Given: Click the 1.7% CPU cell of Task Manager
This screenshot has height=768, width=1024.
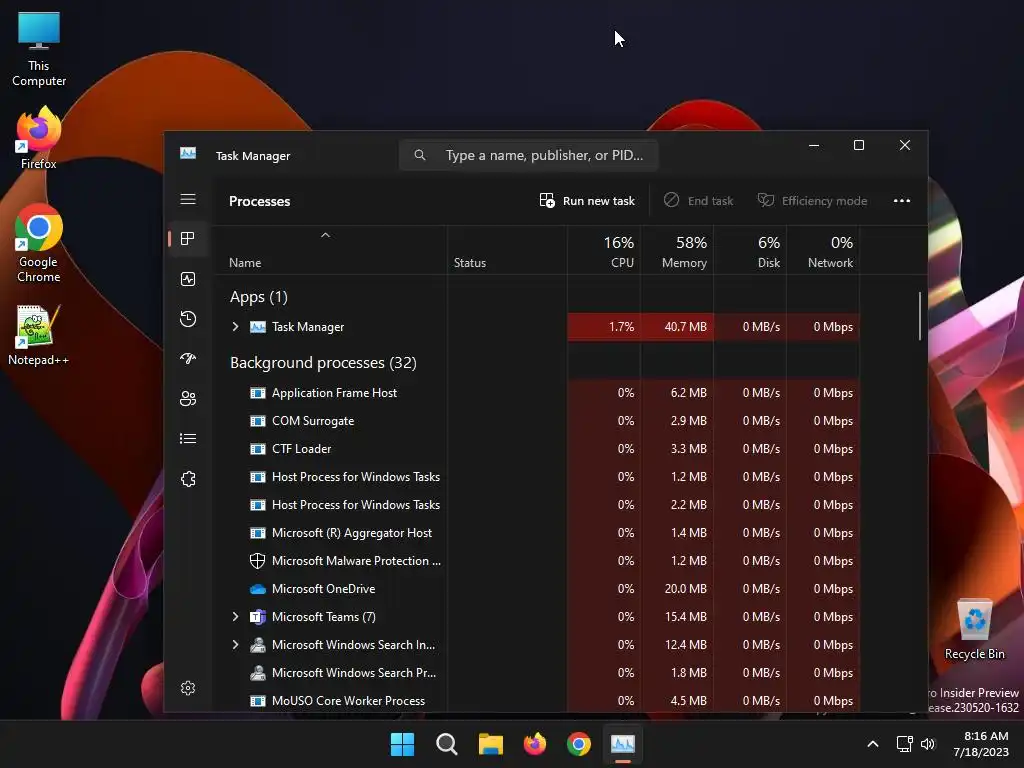Looking at the screenshot, I should tap(604, 327).
